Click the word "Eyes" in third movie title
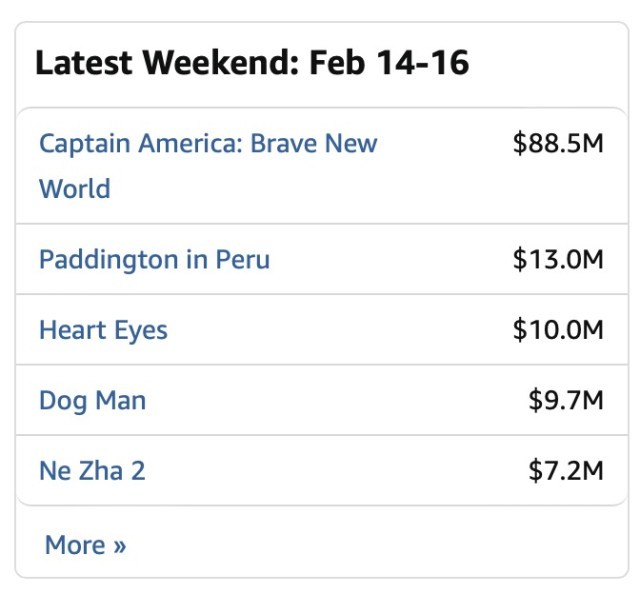 click(140, 330)
